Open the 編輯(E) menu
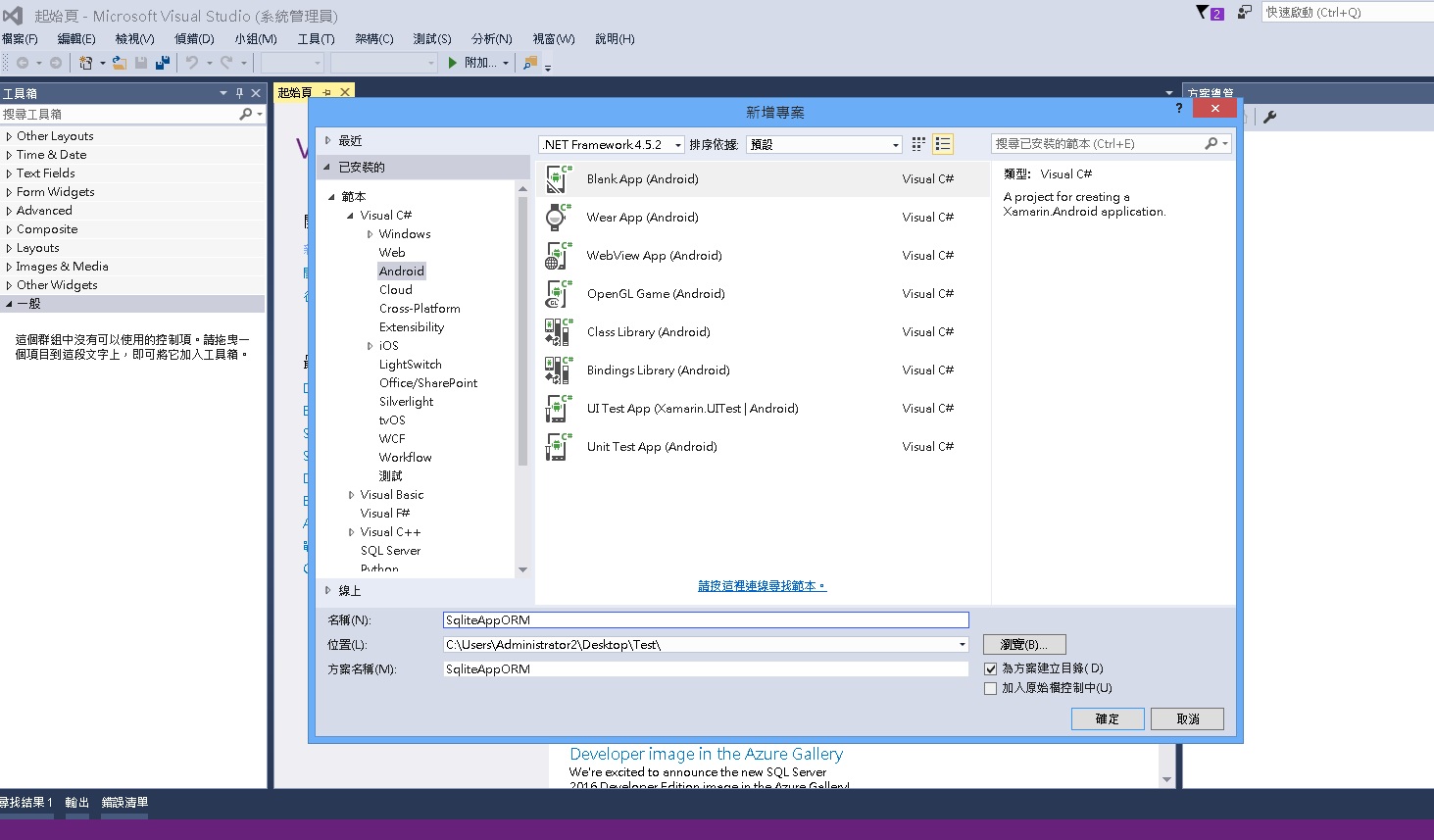 click(x=76, y=39)
